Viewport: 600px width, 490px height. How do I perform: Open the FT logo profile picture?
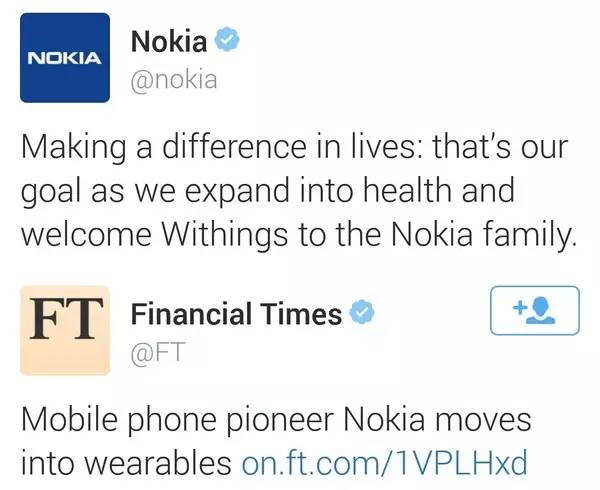64,332
